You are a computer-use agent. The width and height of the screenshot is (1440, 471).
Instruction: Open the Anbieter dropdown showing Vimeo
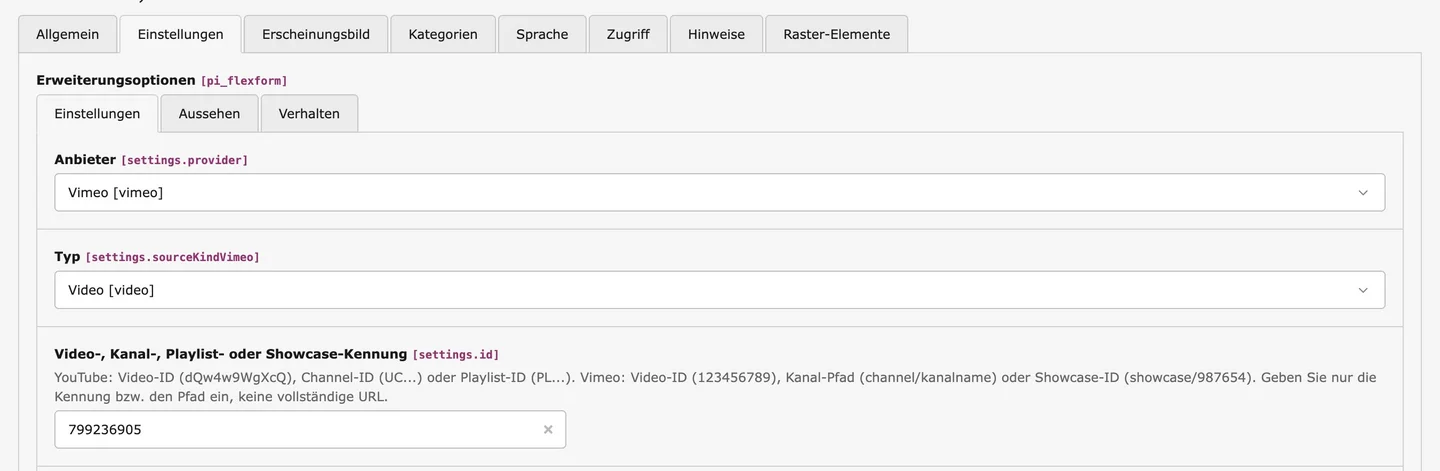pyautogui.click(x=700, y=193)
